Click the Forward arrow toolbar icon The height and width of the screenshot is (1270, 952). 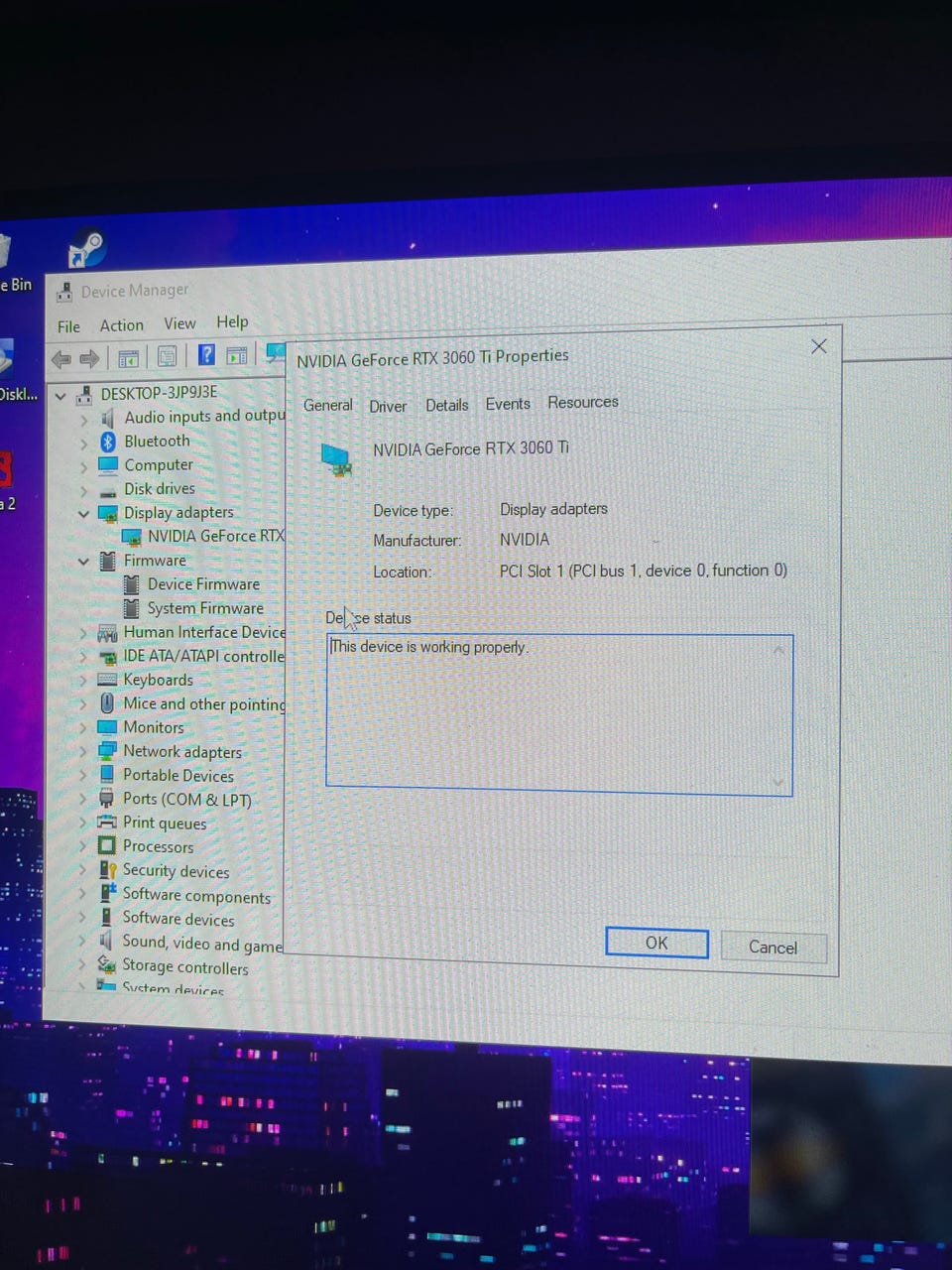[x=89, y=358]
